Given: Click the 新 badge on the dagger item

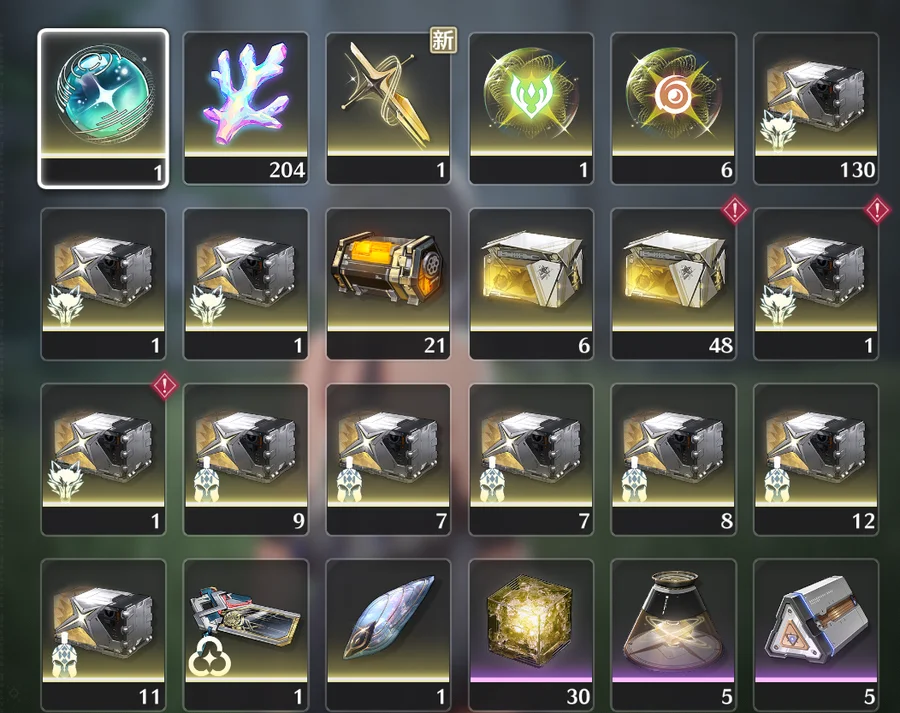Looking at the screenshot, I should [x=444, y=40].
